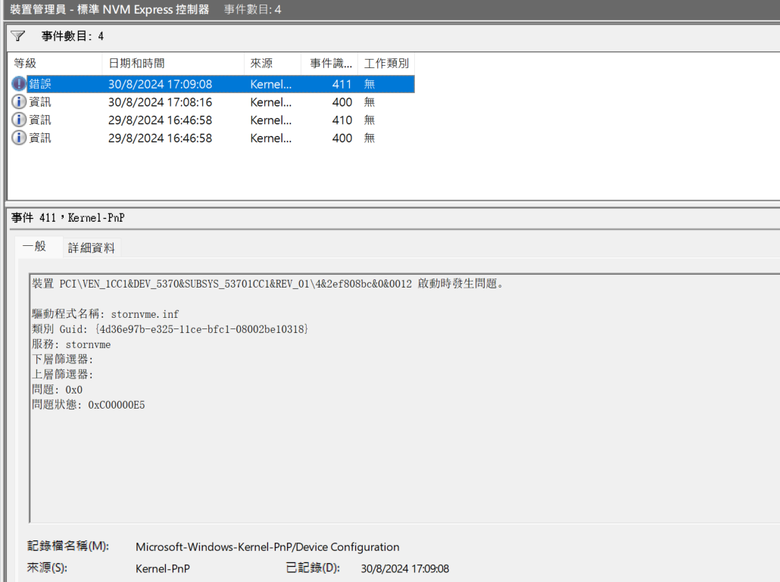Screen dimensions: 780x582
Task: Click the filter funnel icon
Action: click(x=18, y=36)
